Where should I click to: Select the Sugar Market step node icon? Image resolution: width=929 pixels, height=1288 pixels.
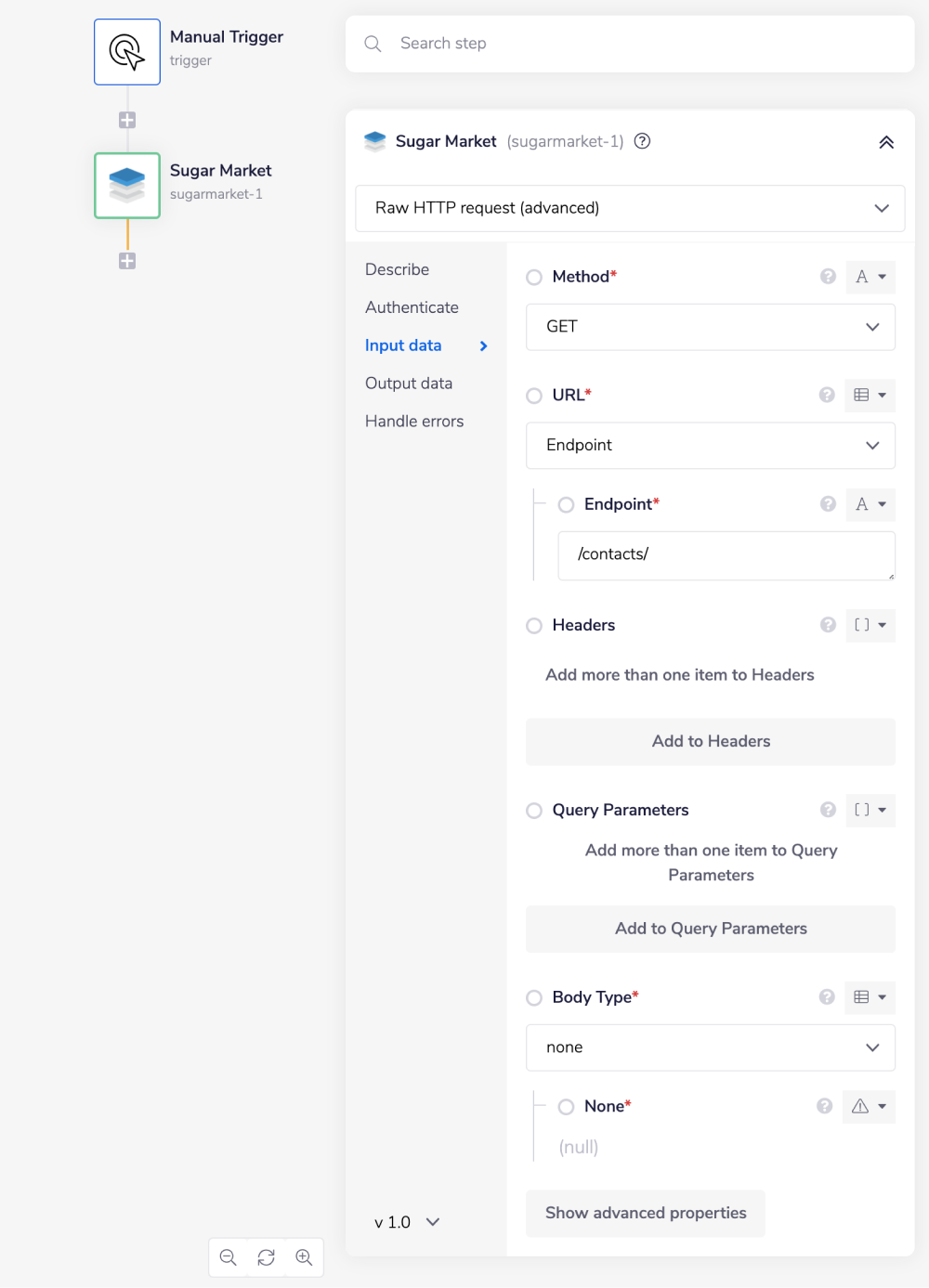pyautogui.click(x=127, y=186)
